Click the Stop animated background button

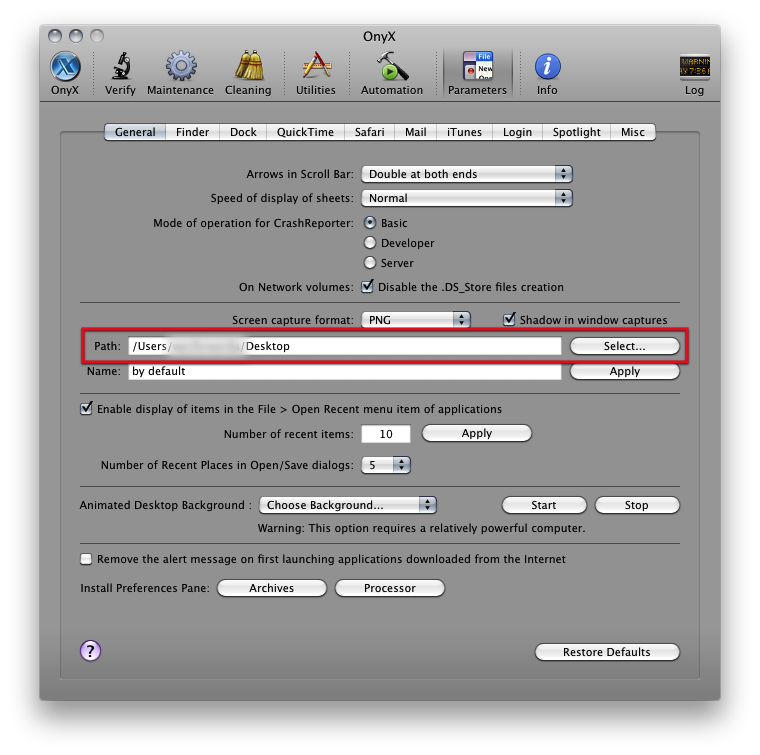637,505
